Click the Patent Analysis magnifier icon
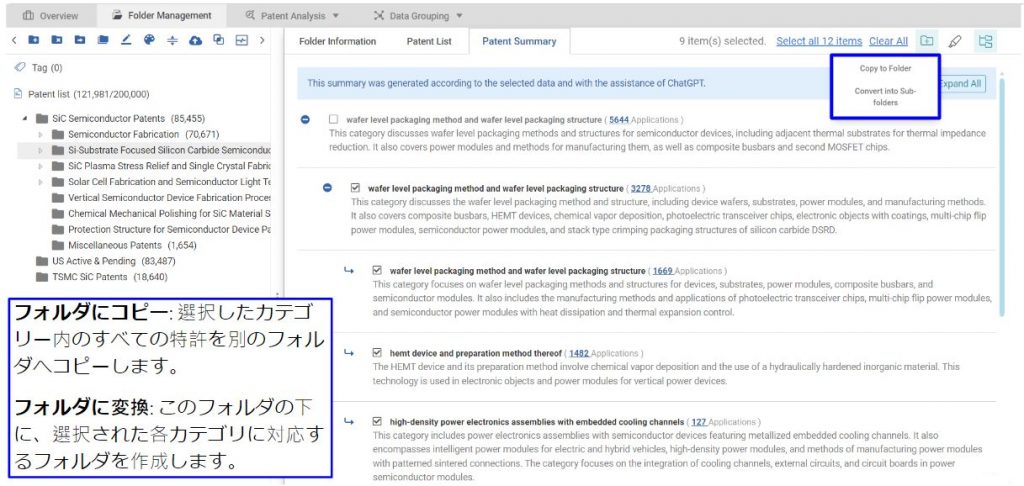 point(251,15)
